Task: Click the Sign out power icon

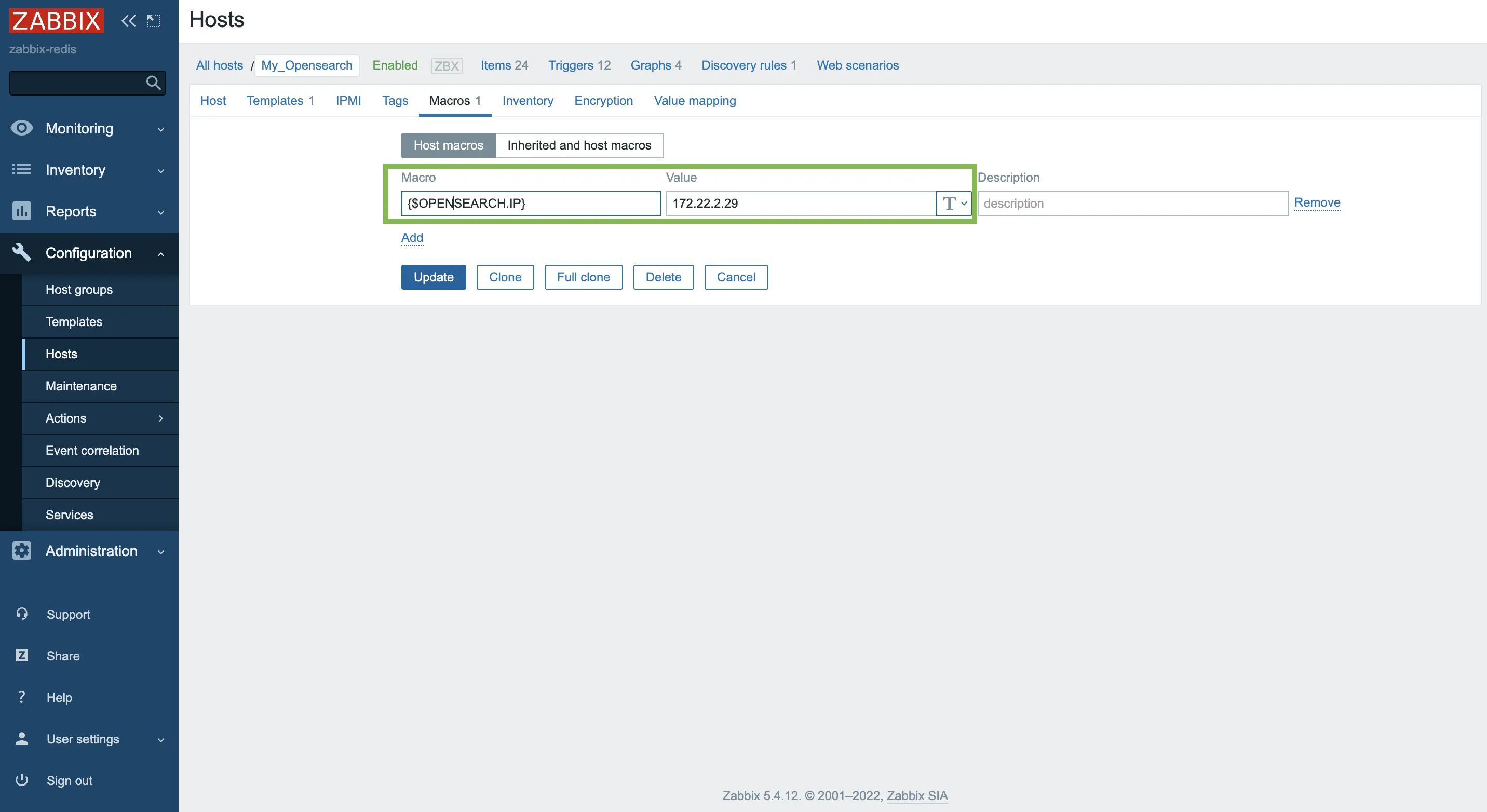Action: (22, 780)
